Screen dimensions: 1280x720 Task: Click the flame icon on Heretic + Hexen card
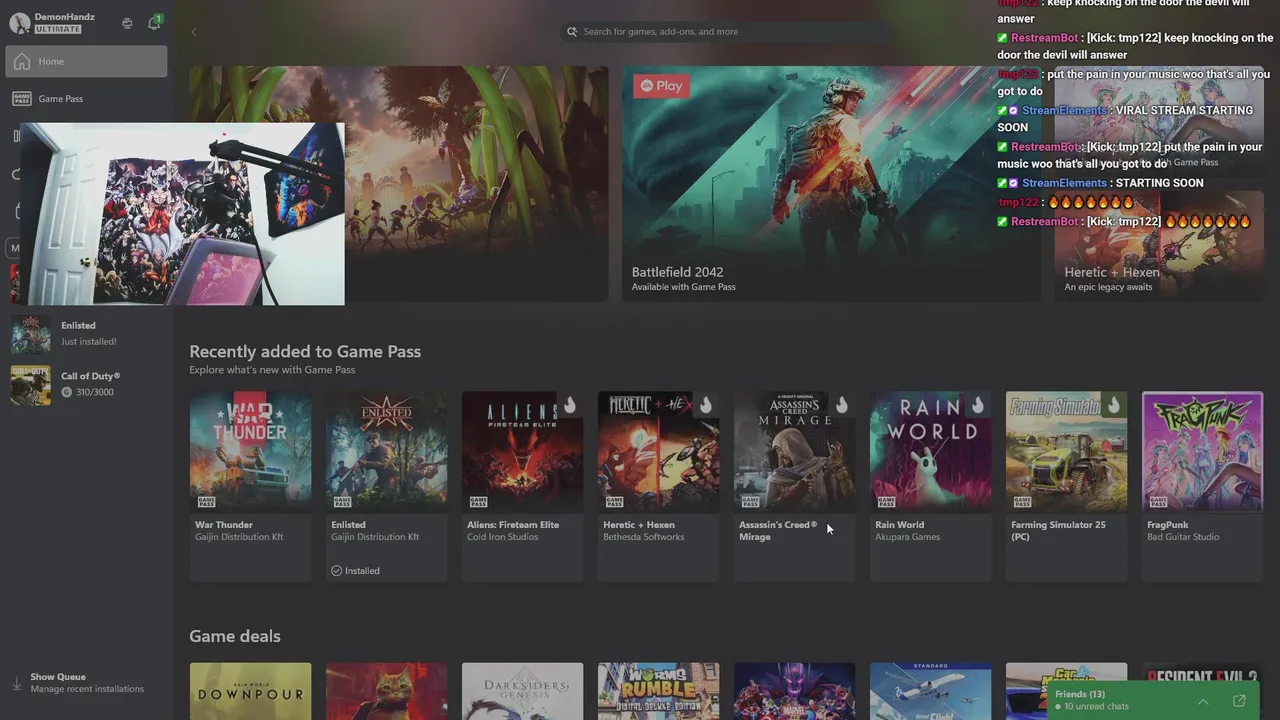[x=705, y=404]
